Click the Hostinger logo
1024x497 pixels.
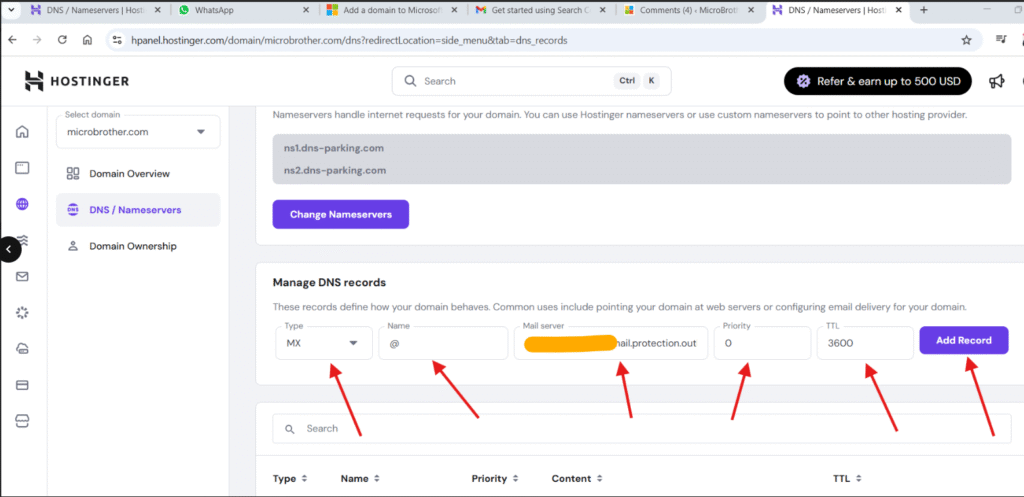(77, 81)
